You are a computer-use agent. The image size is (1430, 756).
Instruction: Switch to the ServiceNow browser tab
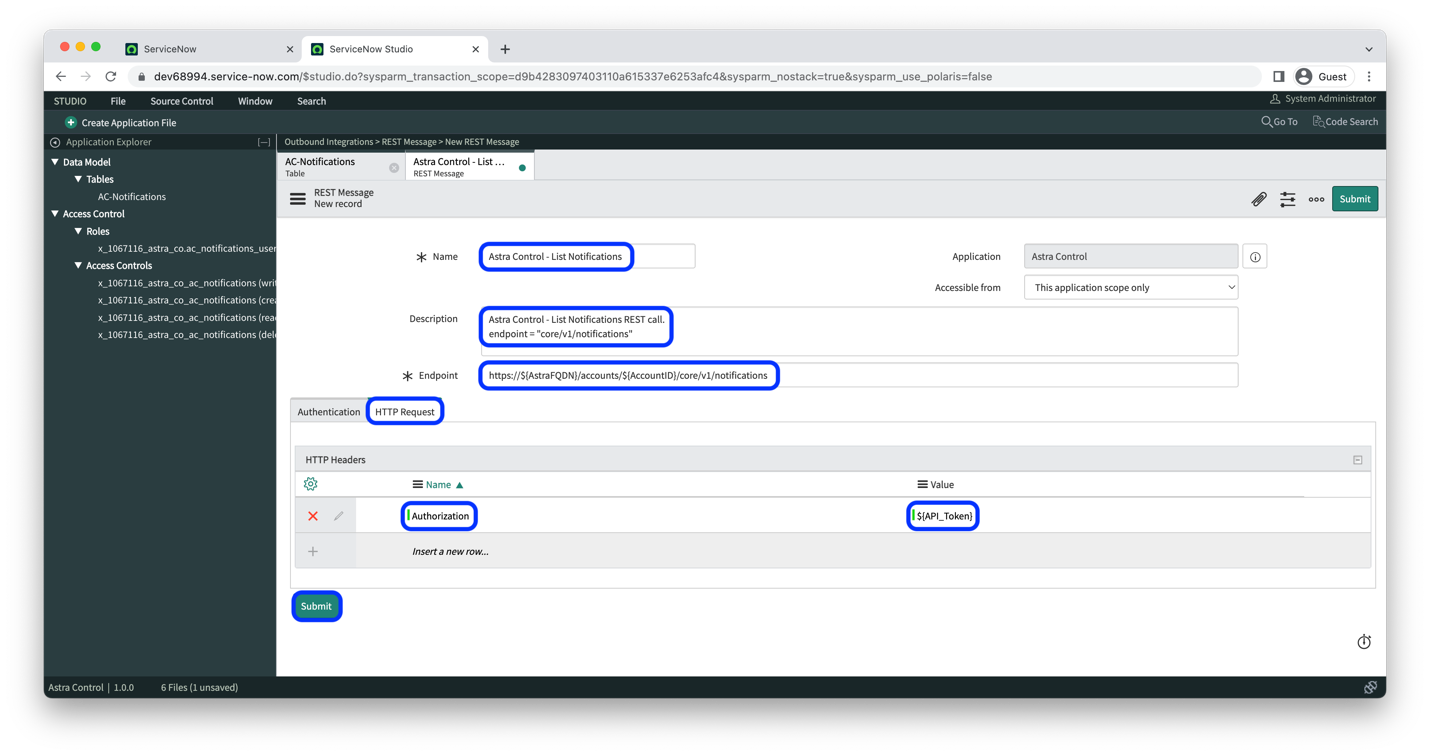point(207,49)
